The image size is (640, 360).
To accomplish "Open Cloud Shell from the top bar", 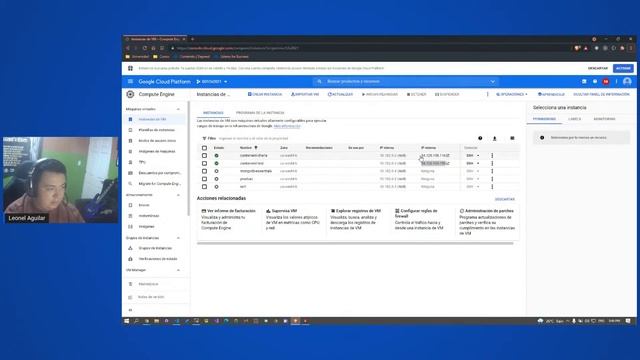I will 584,82.
